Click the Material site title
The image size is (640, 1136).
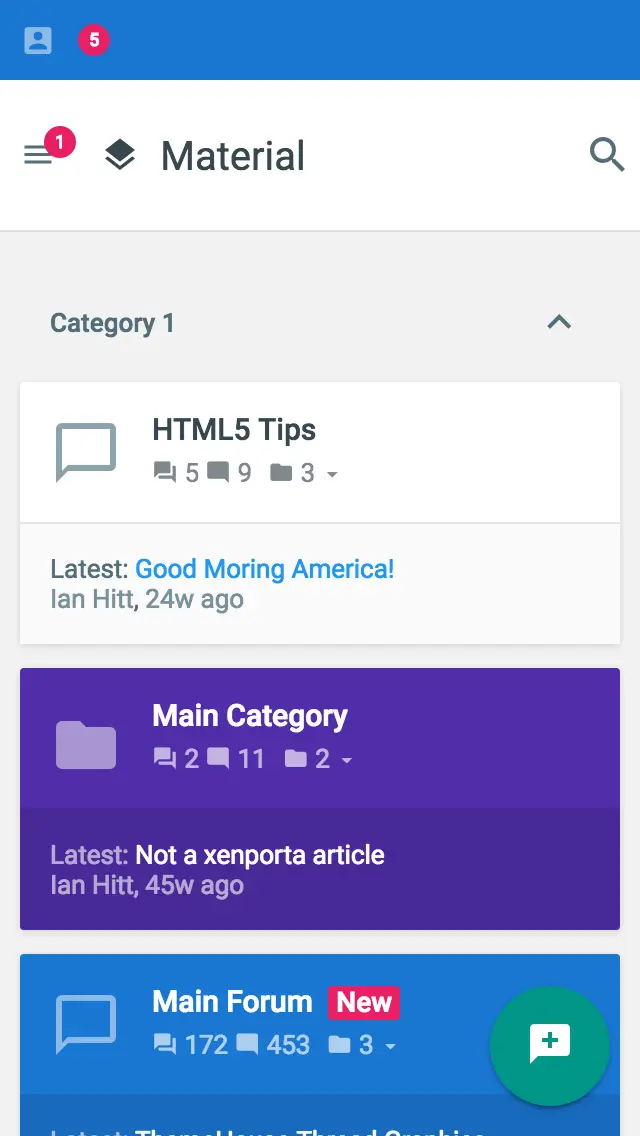pos(233,156)
